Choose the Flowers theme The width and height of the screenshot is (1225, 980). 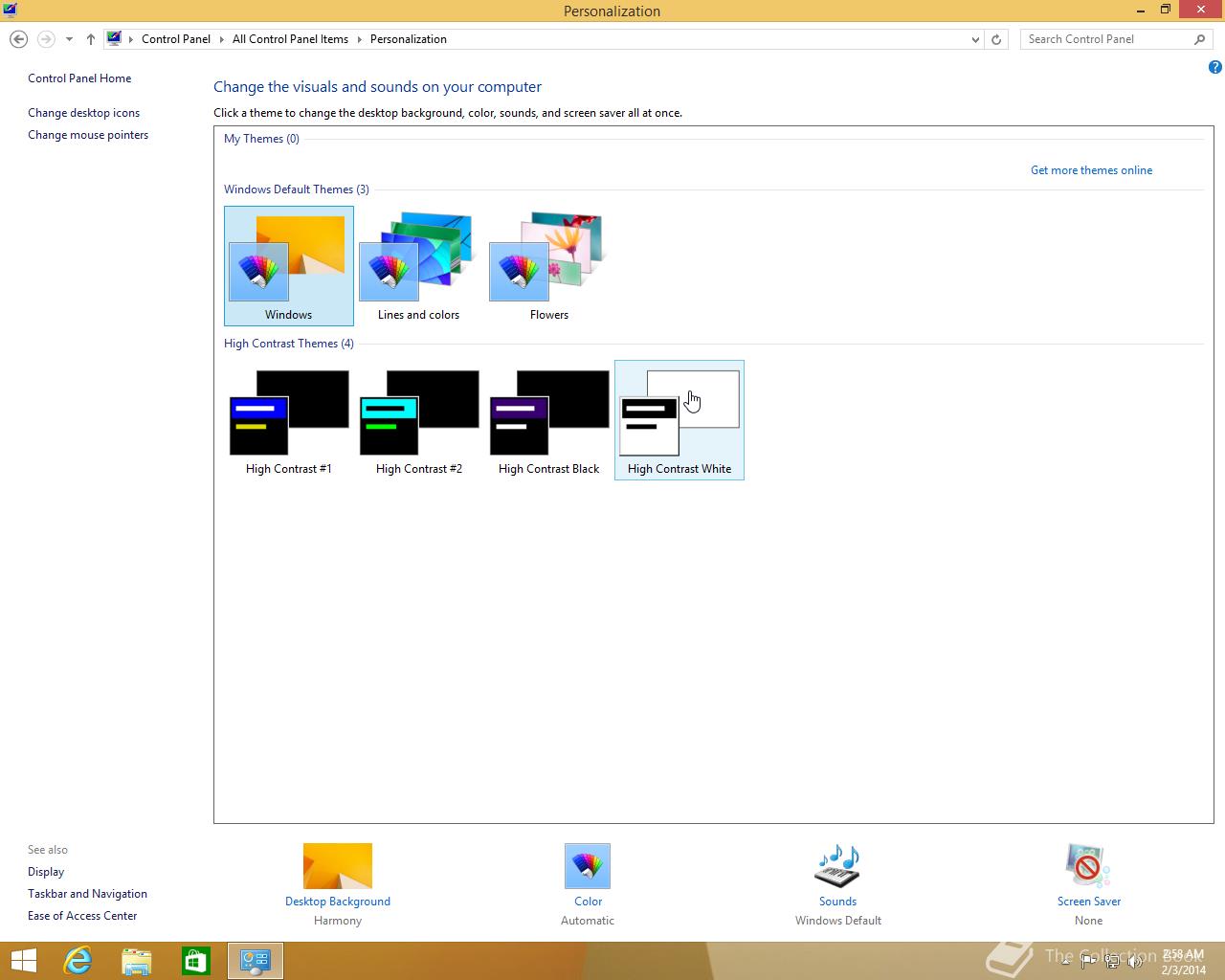point(549,266)
